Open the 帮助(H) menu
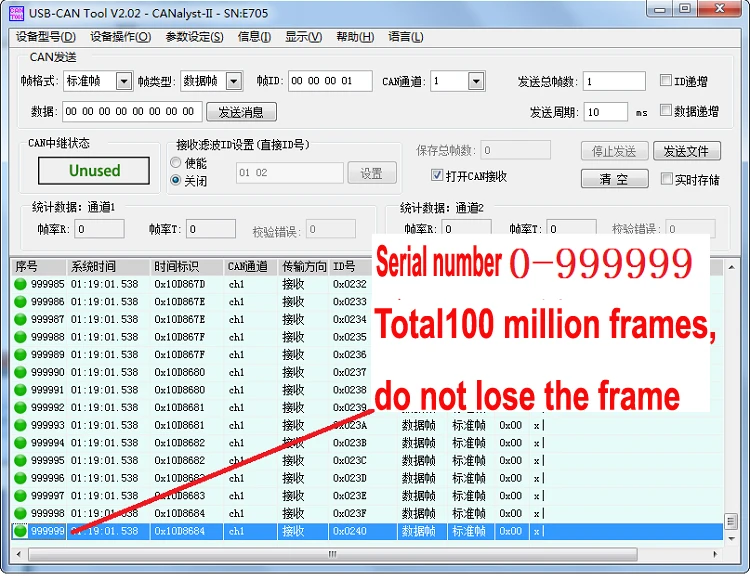Screen dimensions: 750x580 pos(355,37)
